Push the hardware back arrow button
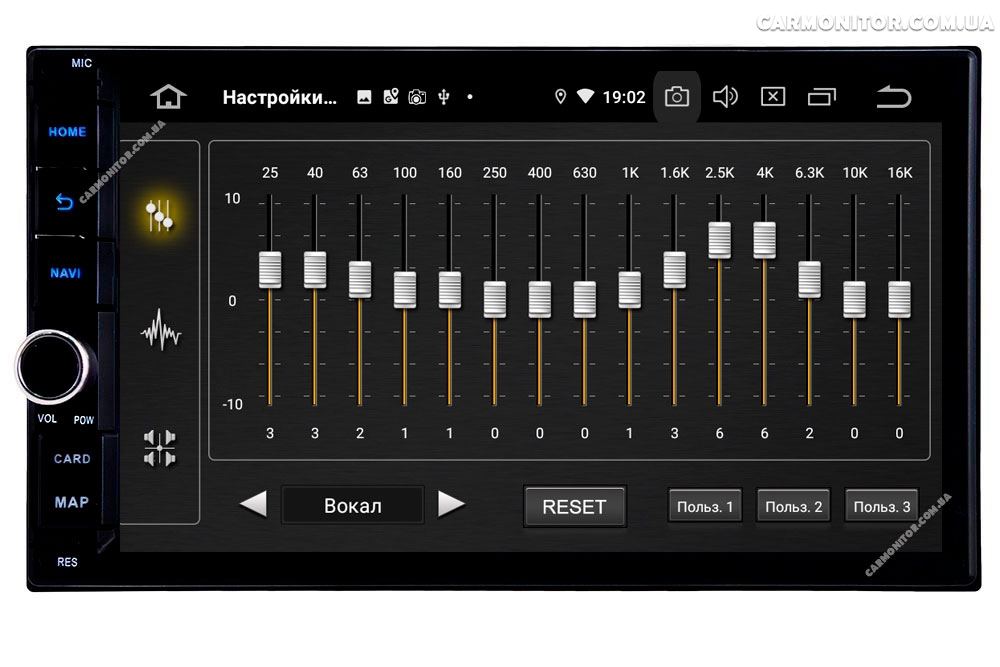 64,202
